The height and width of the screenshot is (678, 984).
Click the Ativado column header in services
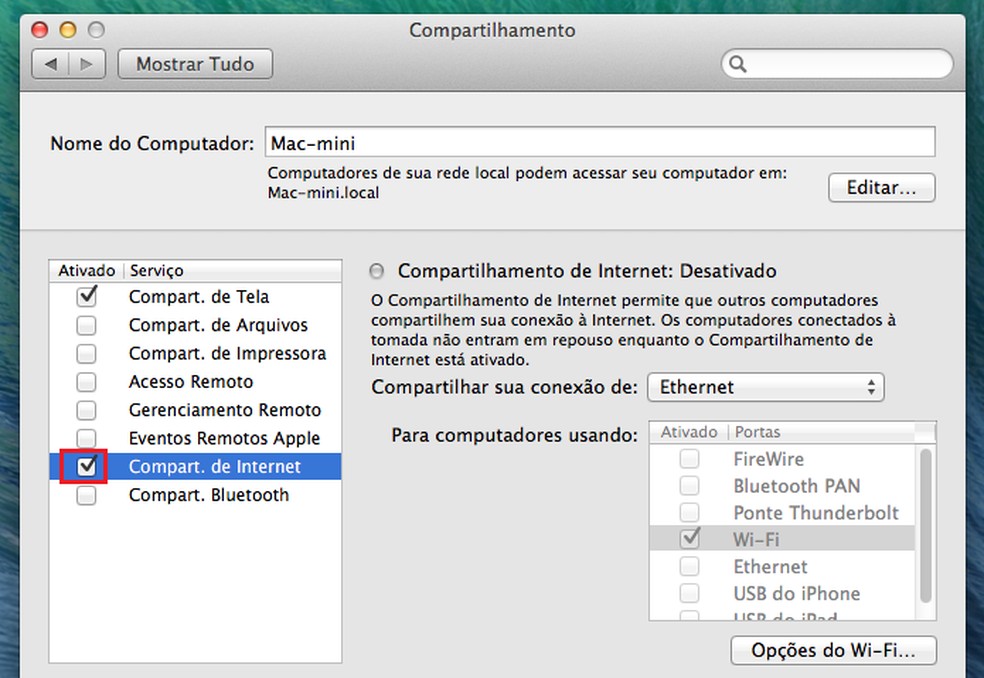[87, 271]
